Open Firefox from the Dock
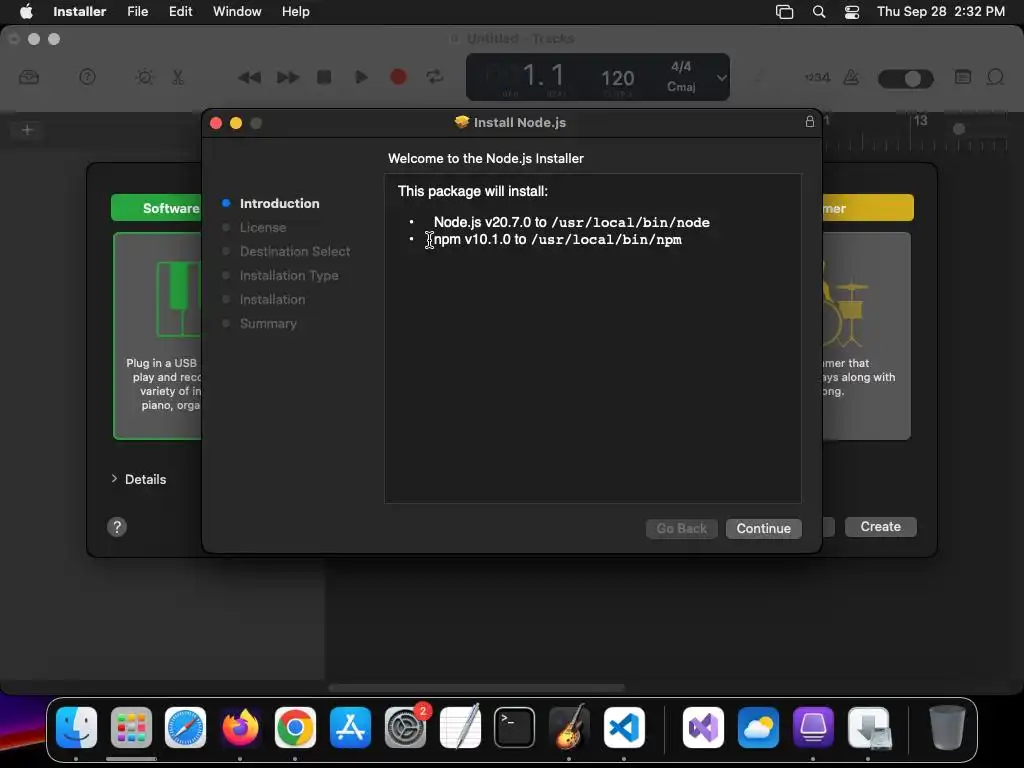 [240, 727]
